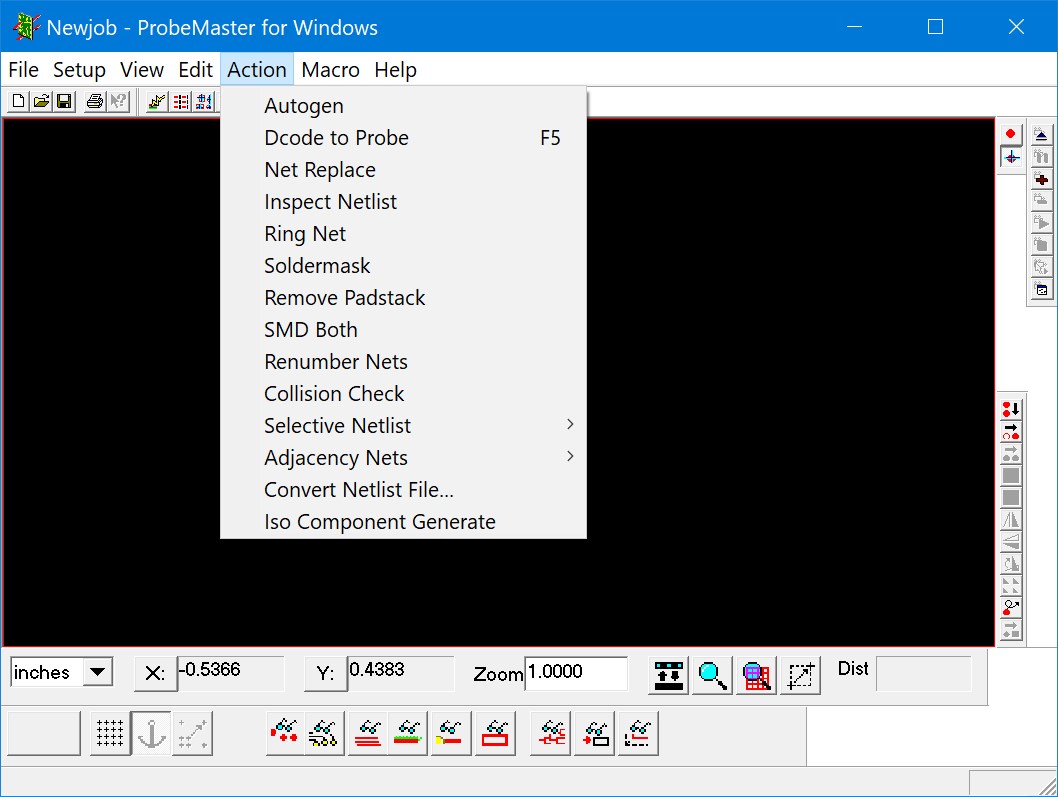Click glasses icon with arrow and box
This screenshot has height=797, width=1058.
click(594, 733)
